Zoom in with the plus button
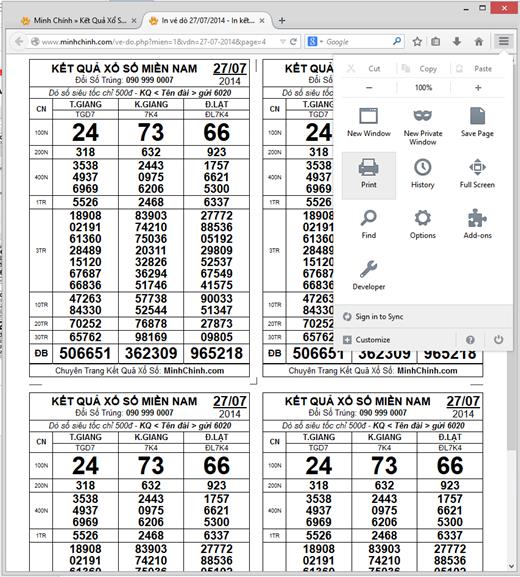This screenshot has width=520, height=577. point(478,88)
